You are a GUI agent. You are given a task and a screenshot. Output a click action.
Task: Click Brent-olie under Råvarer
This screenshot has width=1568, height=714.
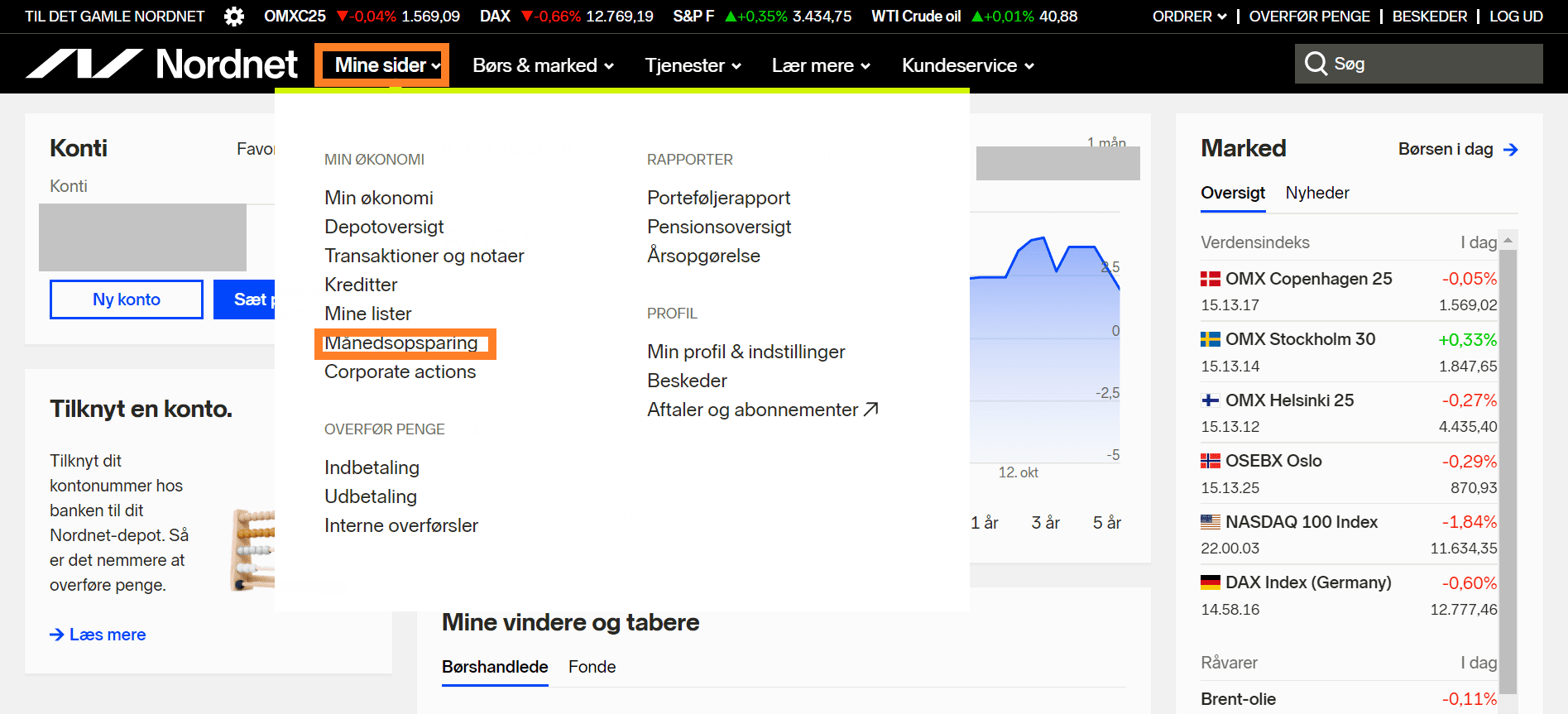1239,699
